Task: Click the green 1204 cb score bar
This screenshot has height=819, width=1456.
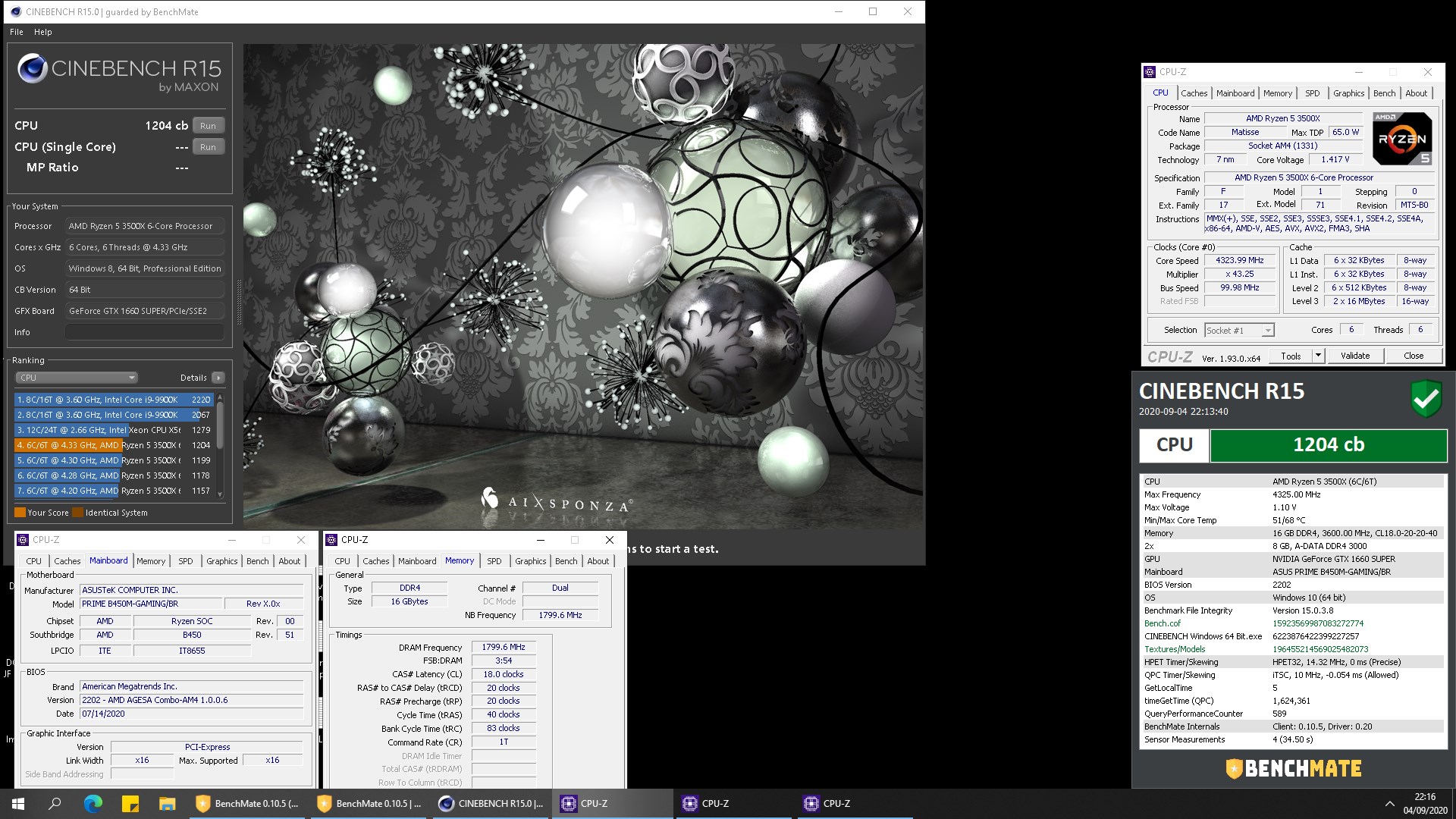Action: (1328, 445)
